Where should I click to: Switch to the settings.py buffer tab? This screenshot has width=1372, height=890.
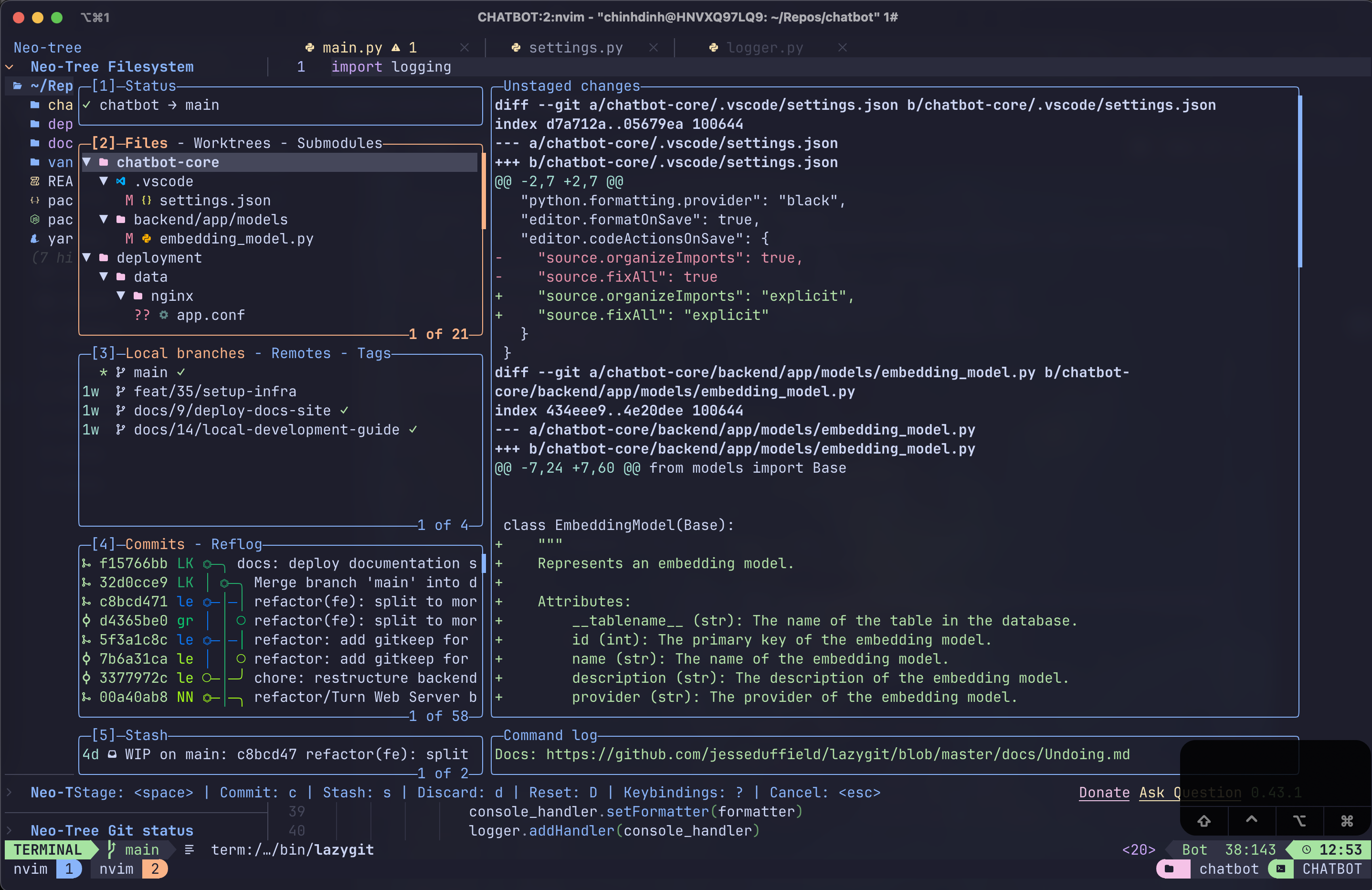point(575,47)
